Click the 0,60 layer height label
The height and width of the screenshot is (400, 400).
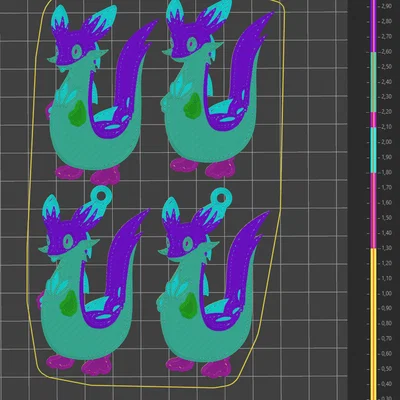pos(386,354)
